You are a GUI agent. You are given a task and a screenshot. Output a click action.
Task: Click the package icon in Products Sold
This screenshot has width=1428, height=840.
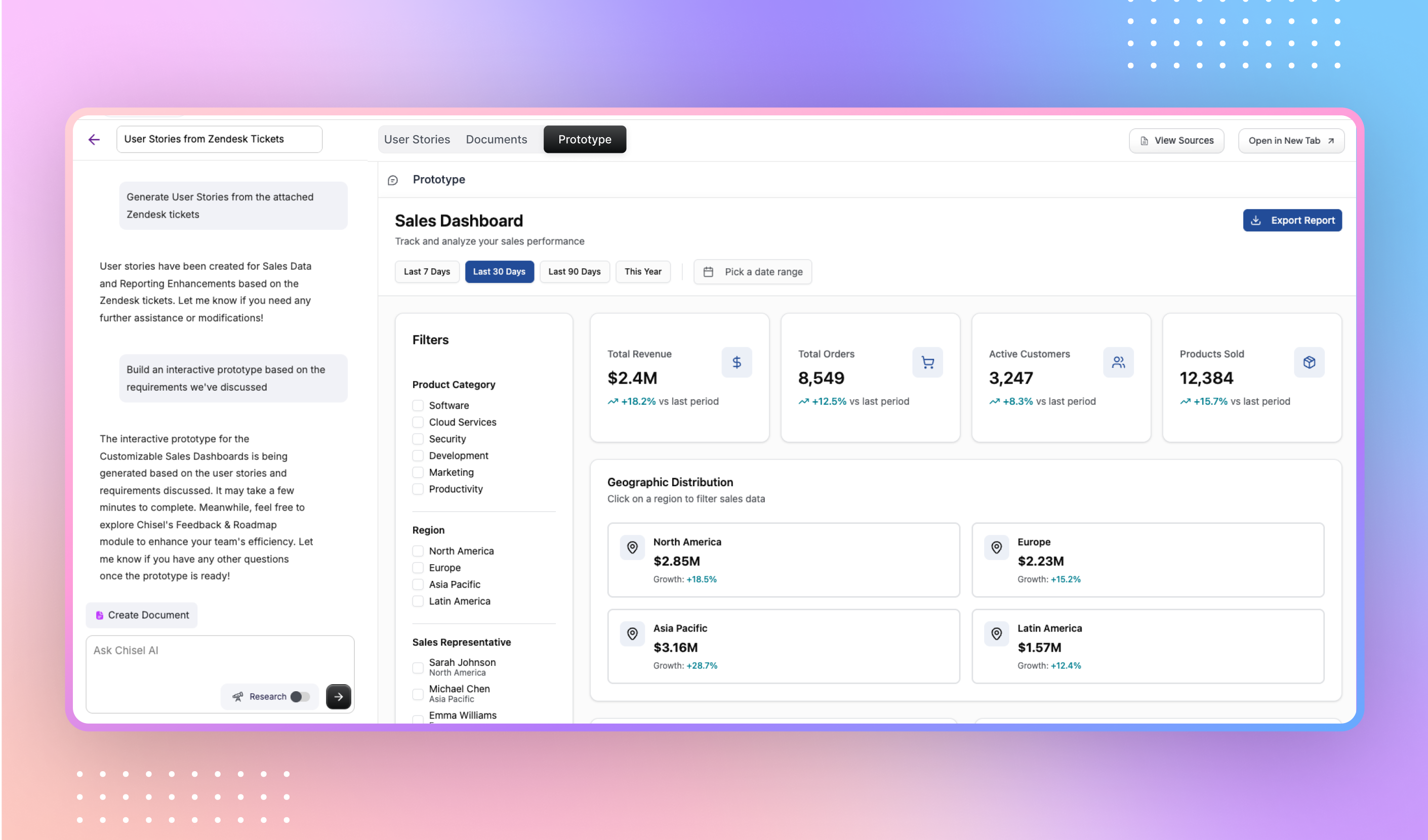pos(1309,362)
